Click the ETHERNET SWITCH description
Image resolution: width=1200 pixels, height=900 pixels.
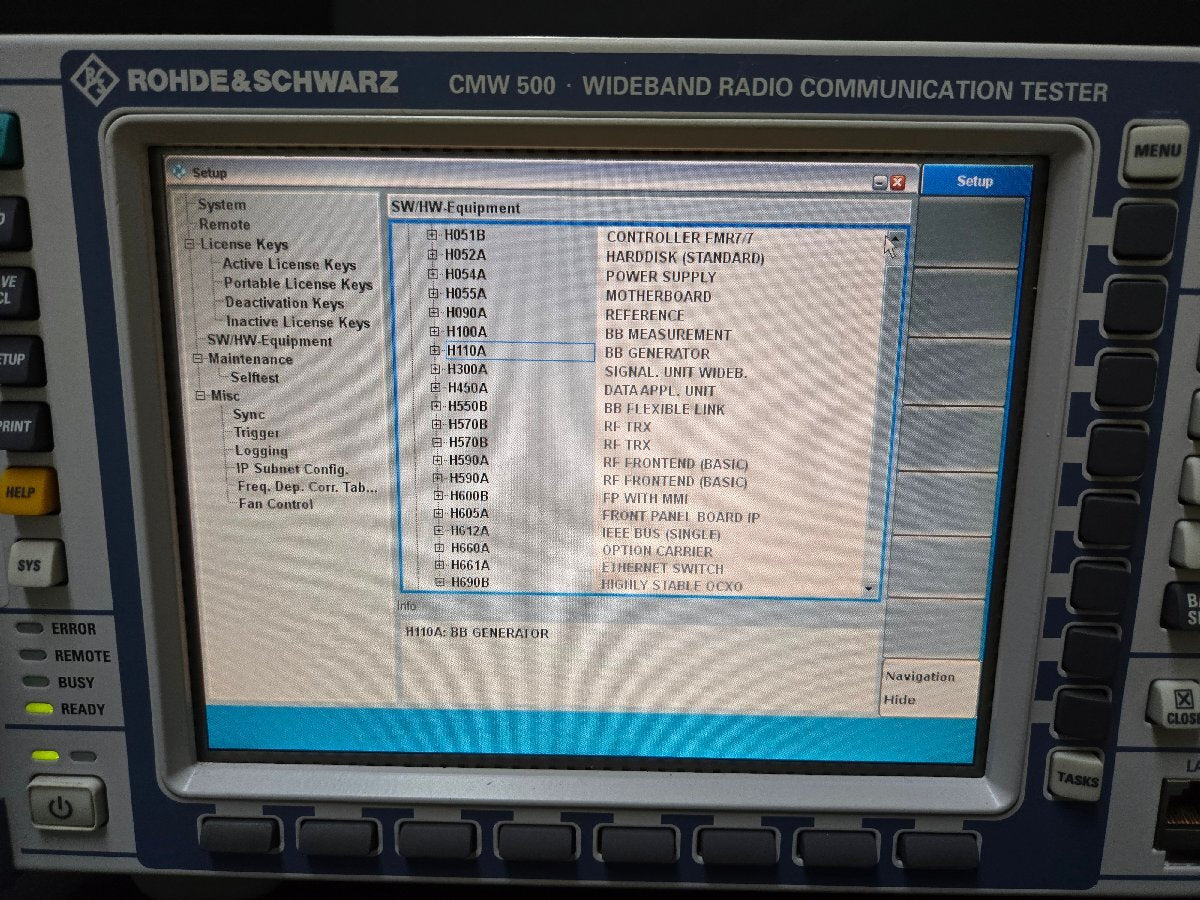(662, 568)
